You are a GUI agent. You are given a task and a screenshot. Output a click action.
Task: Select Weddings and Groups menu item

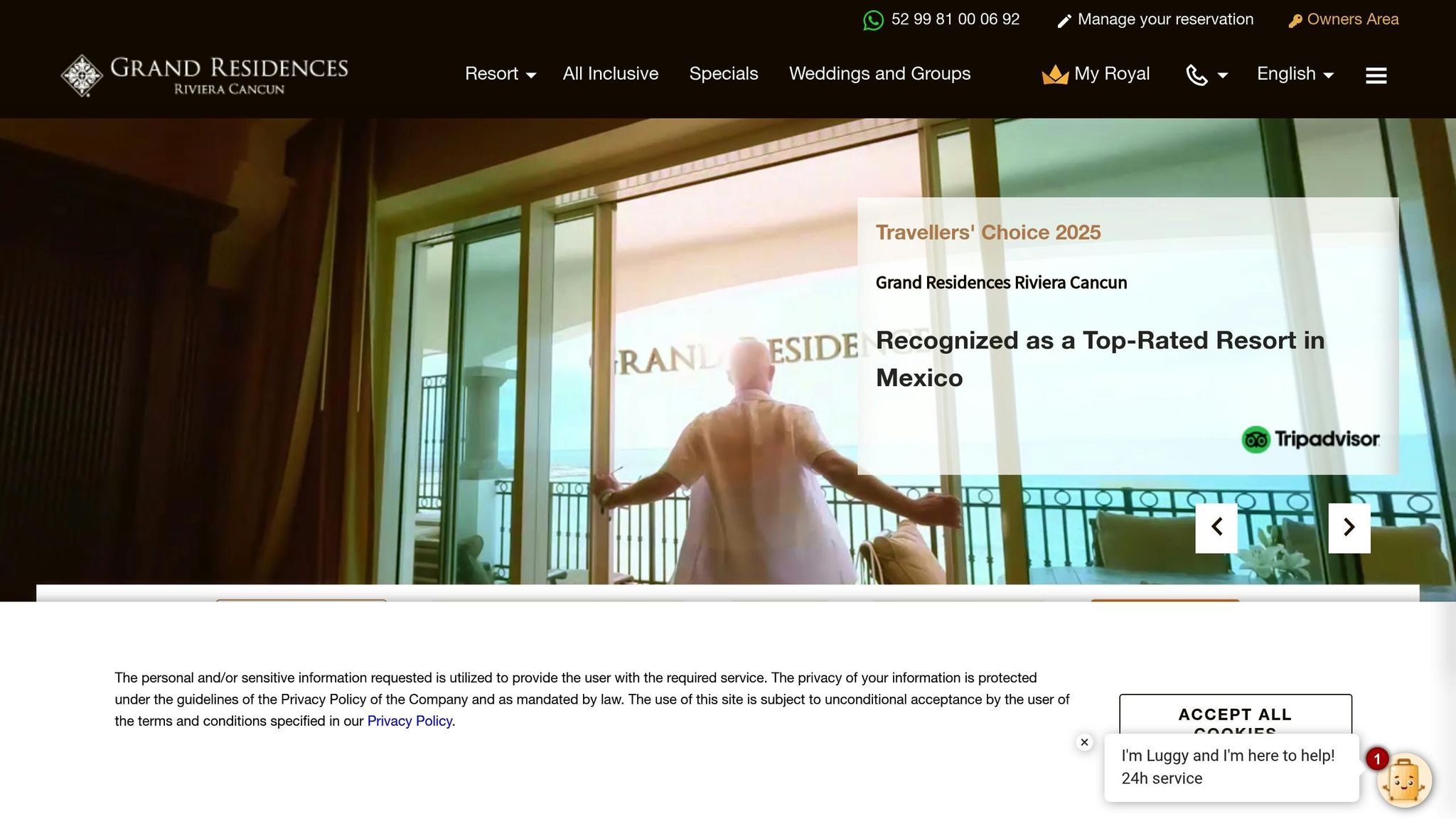[x=879, y=74]
